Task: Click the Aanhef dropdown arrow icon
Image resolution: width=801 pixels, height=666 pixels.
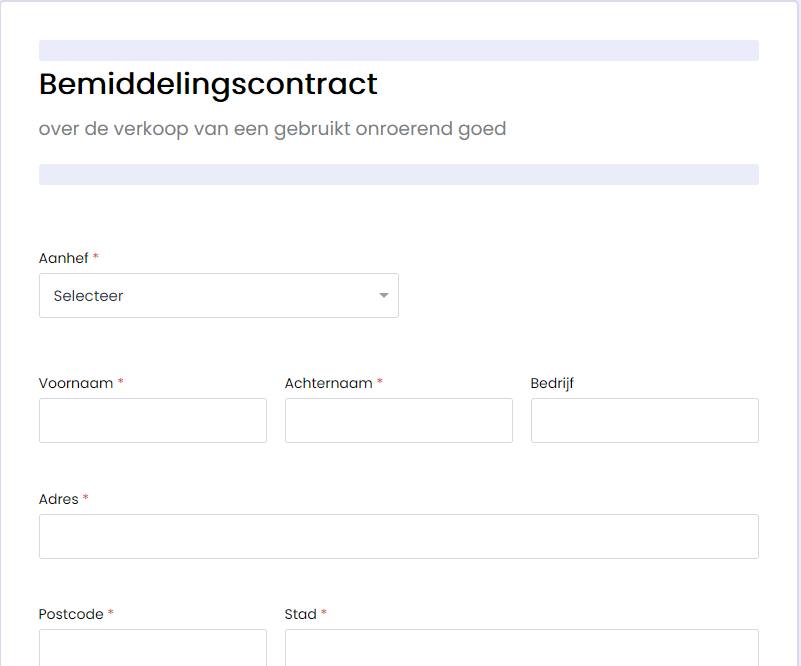Action: 384,295
